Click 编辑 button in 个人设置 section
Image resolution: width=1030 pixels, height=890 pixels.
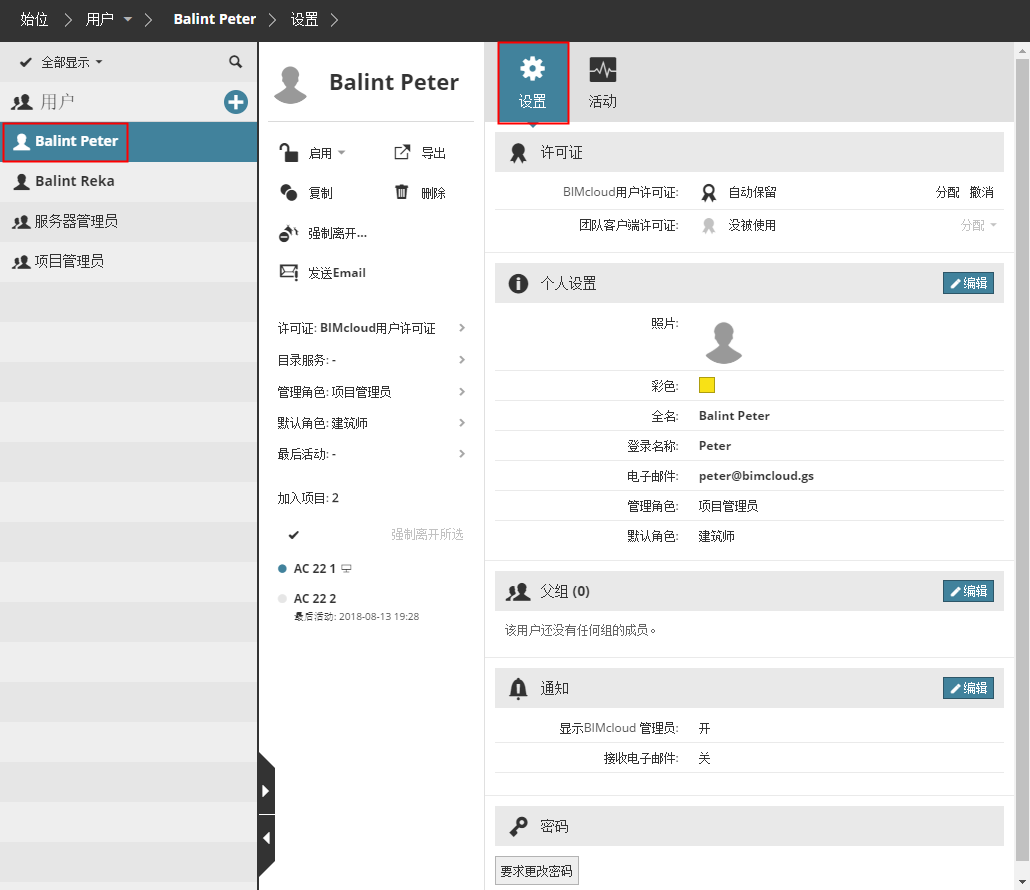968,283
